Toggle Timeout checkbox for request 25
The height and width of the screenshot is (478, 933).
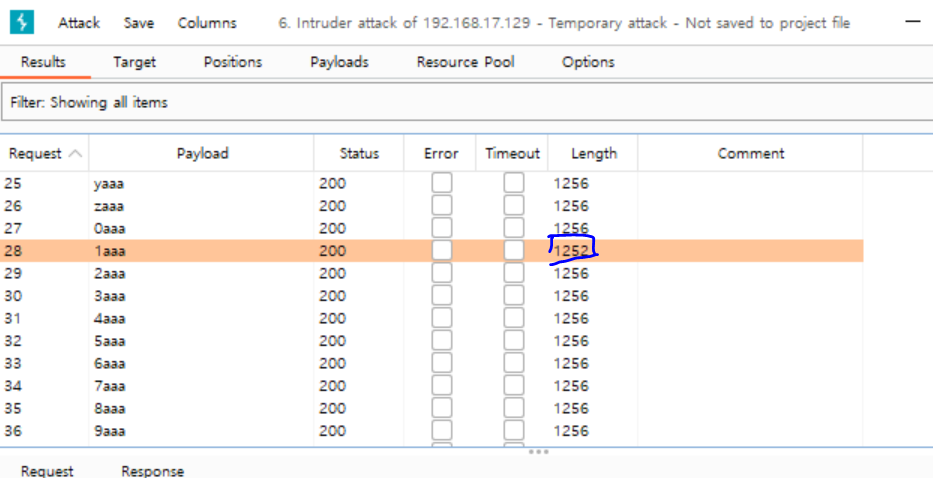[x=514, y=183]
